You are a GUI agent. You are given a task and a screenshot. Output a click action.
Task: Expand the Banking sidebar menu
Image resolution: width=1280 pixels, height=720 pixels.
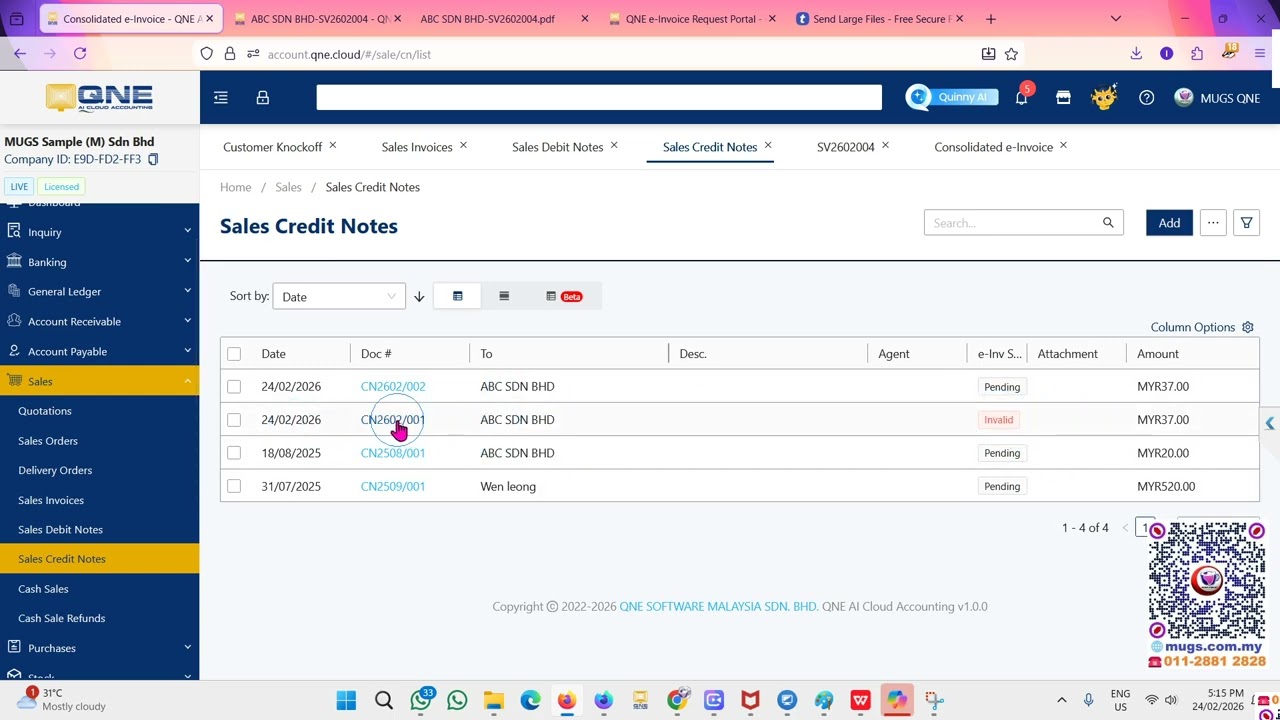click(x=100, y=262)
